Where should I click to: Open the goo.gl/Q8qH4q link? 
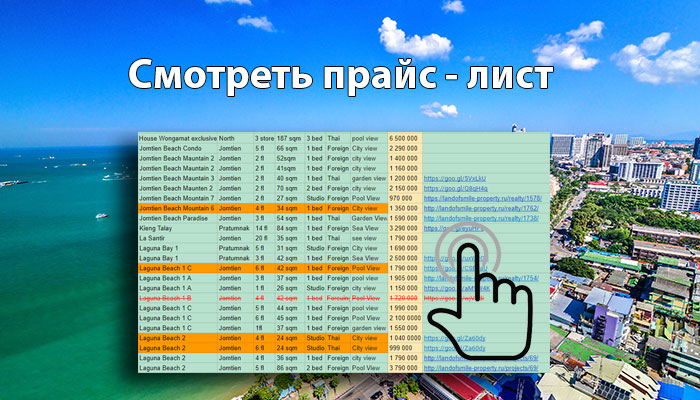(x=456, y=188)
